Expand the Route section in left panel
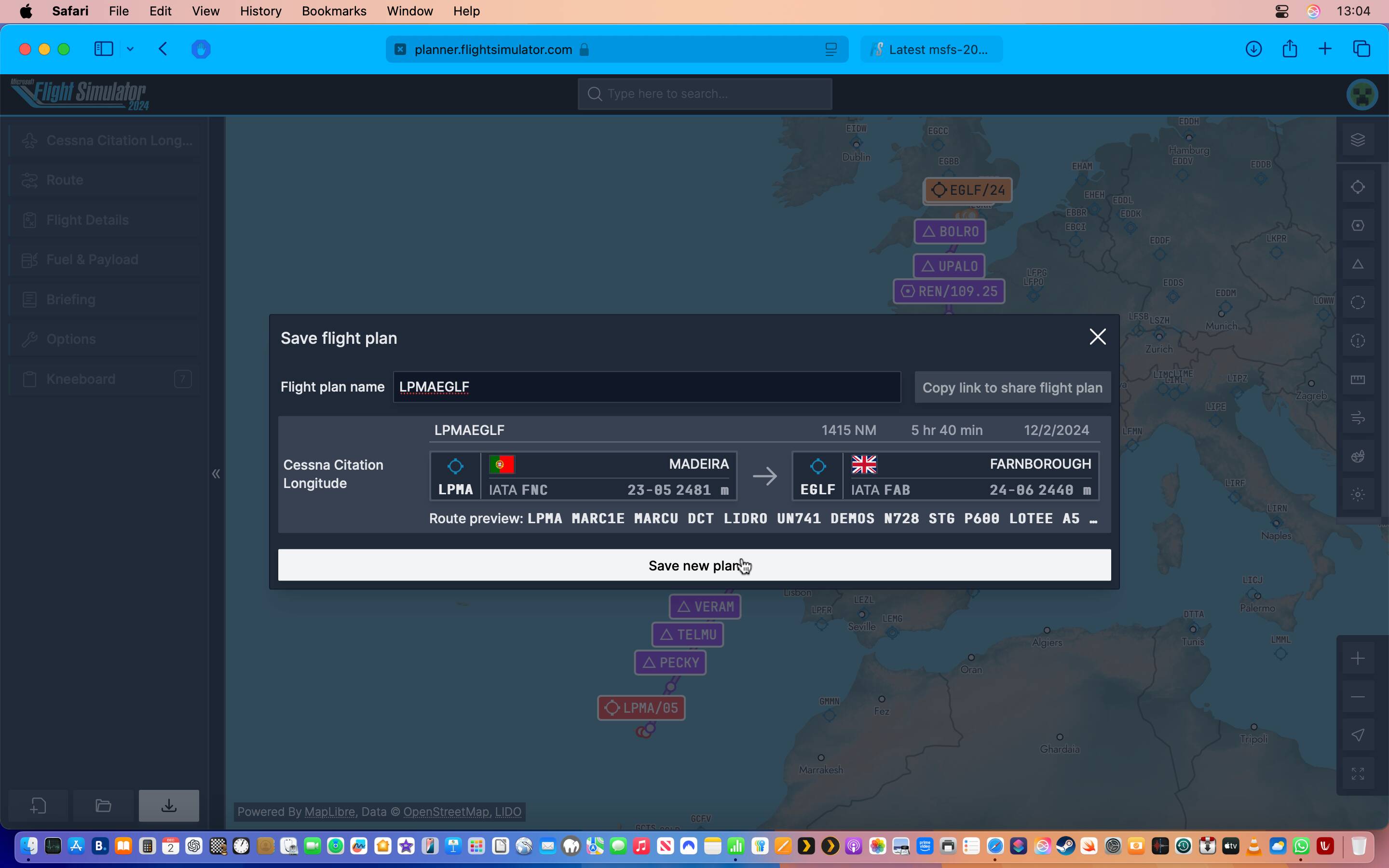1389x868 pixels. (63, 180)
